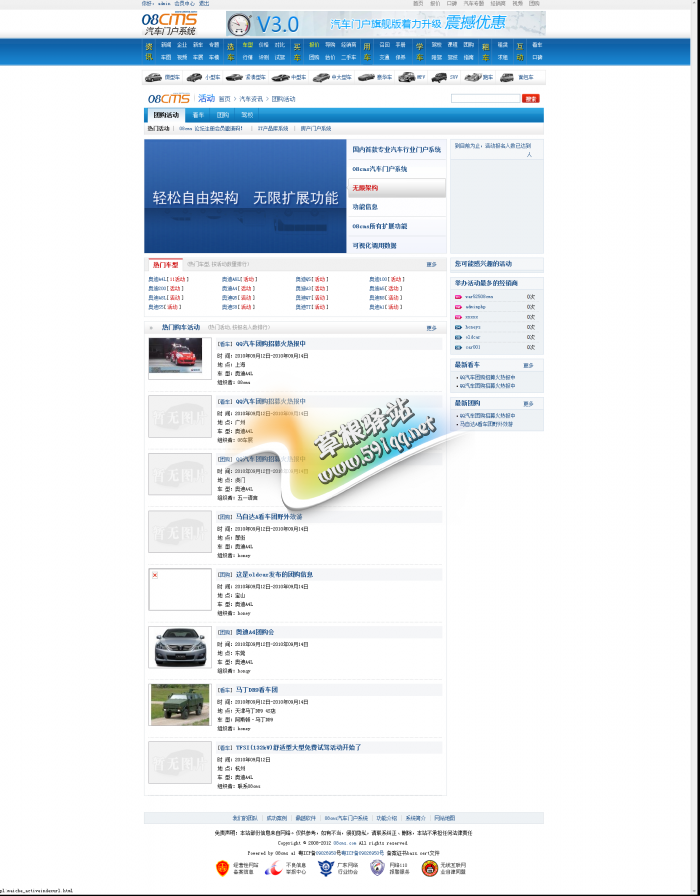Click the 选车 main navigation heading

(231, 51)
